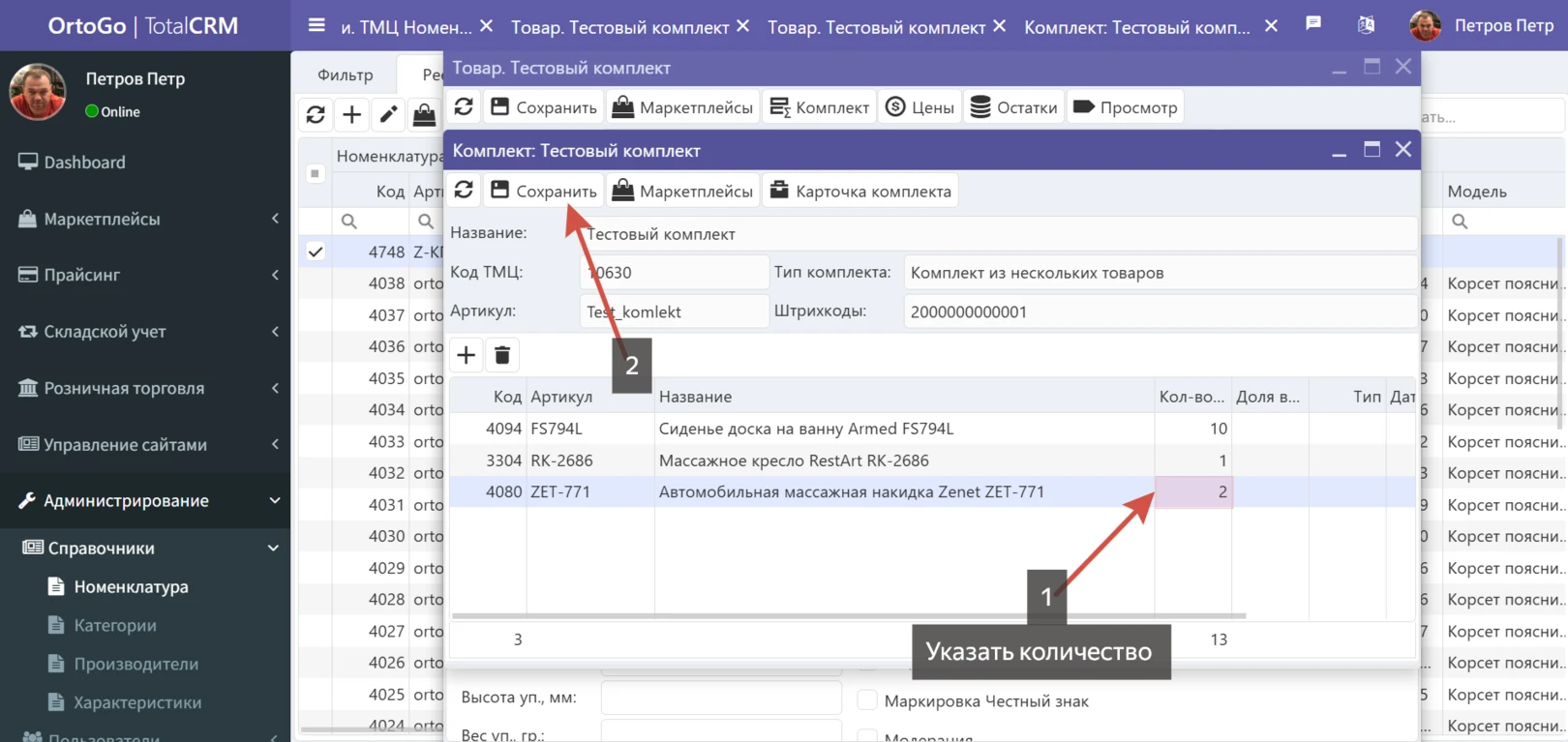Viewport: 1568px width, 742px height.
Task: Click the plus icon in nomenclature toolbar
Action: (x=352, y=115)
